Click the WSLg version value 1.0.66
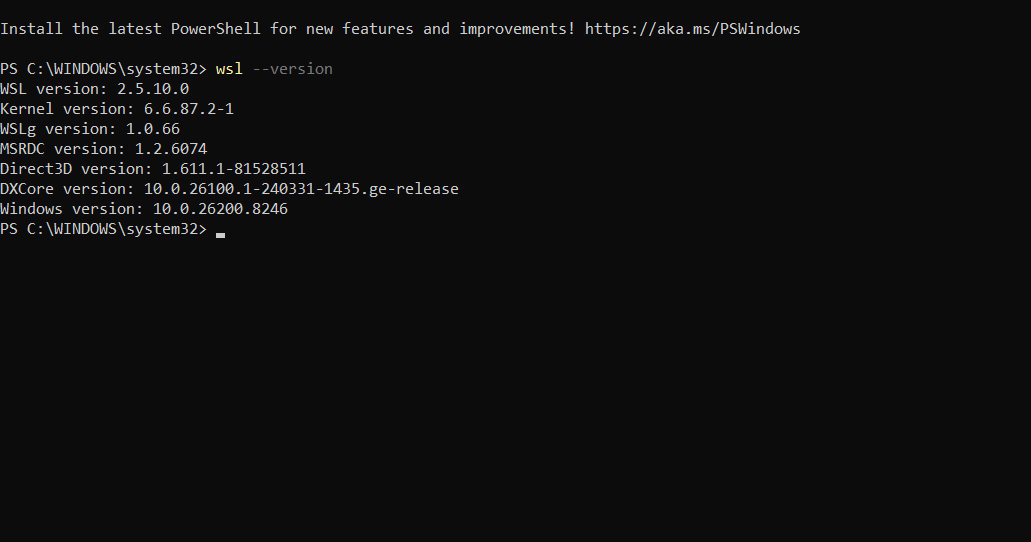This screenshot has width=1031, height=542. point(153,129)
